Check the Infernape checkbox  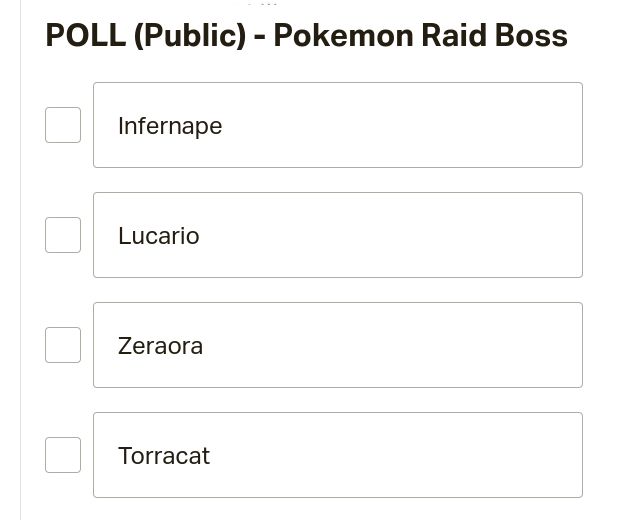(x=63, y=125)
